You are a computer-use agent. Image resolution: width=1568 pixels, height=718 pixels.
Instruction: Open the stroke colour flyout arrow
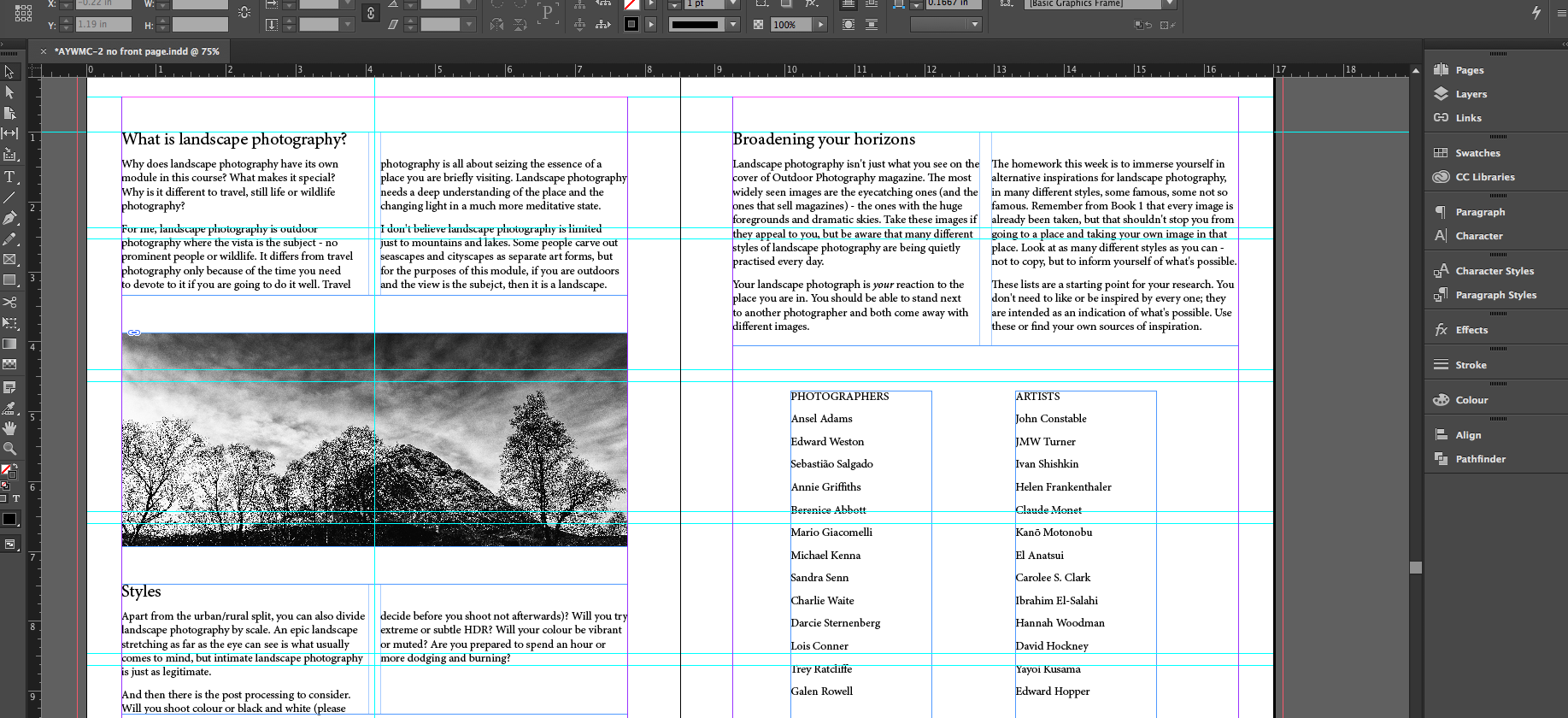click(651, 25)
